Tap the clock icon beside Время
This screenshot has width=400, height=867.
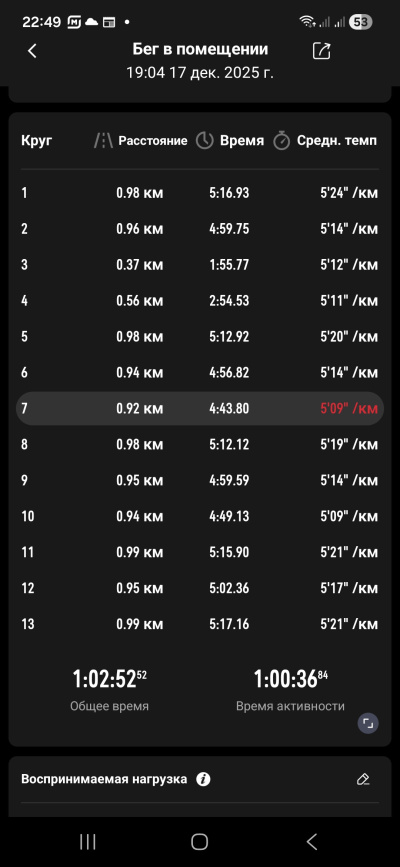[x=205, y=140]
